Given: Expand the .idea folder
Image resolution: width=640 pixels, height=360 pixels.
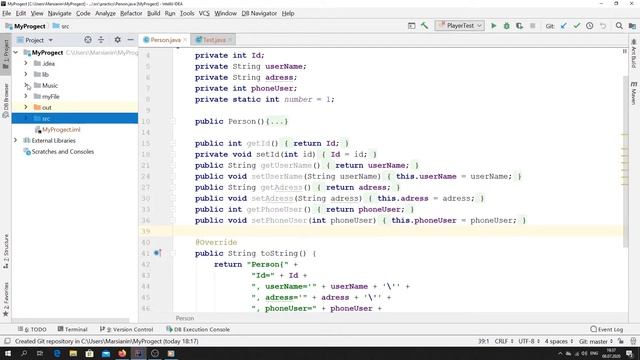Looking at the screenshot, I should (26, 63).
